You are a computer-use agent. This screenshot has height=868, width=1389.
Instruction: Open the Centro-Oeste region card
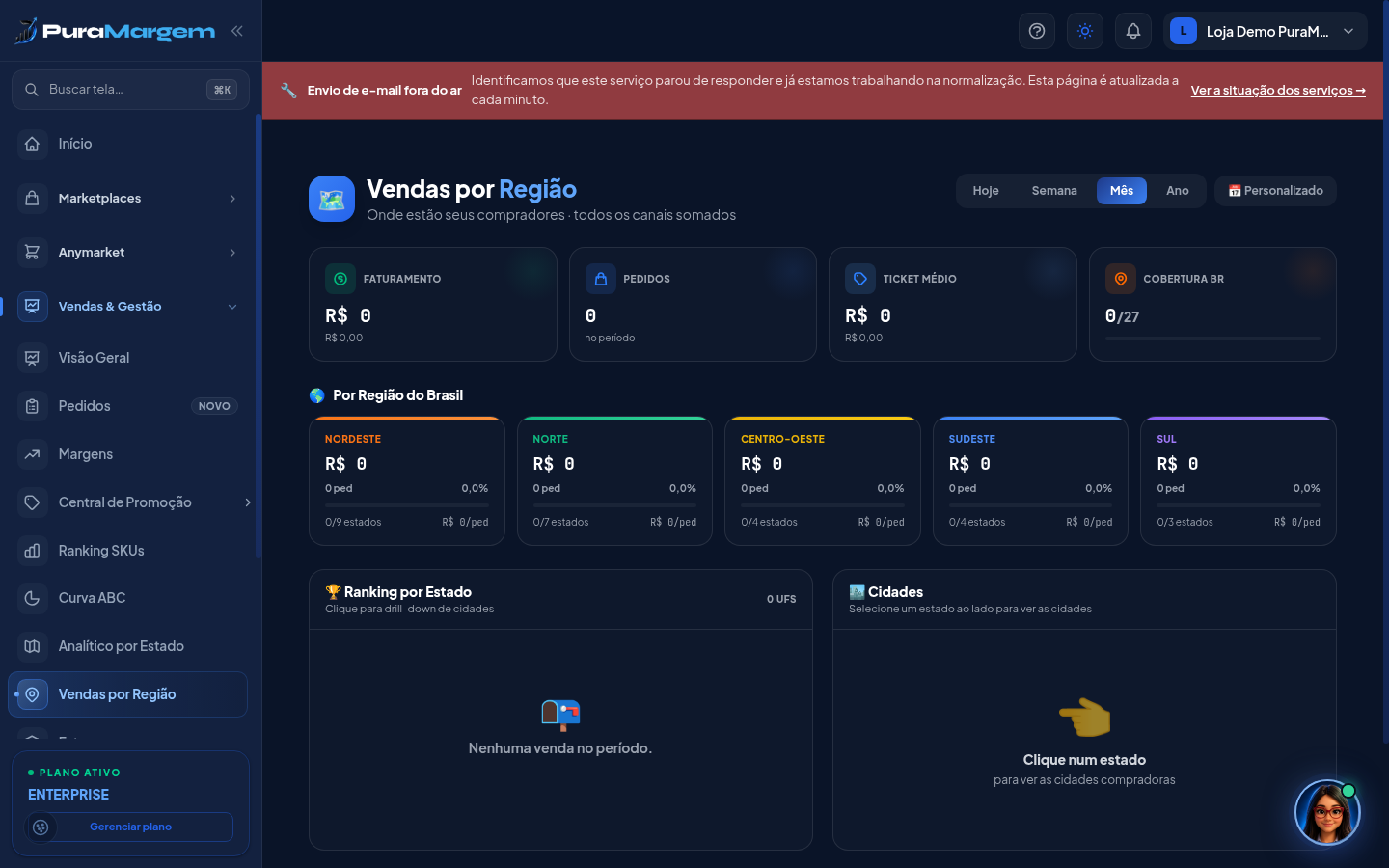[x=823, y=481]
